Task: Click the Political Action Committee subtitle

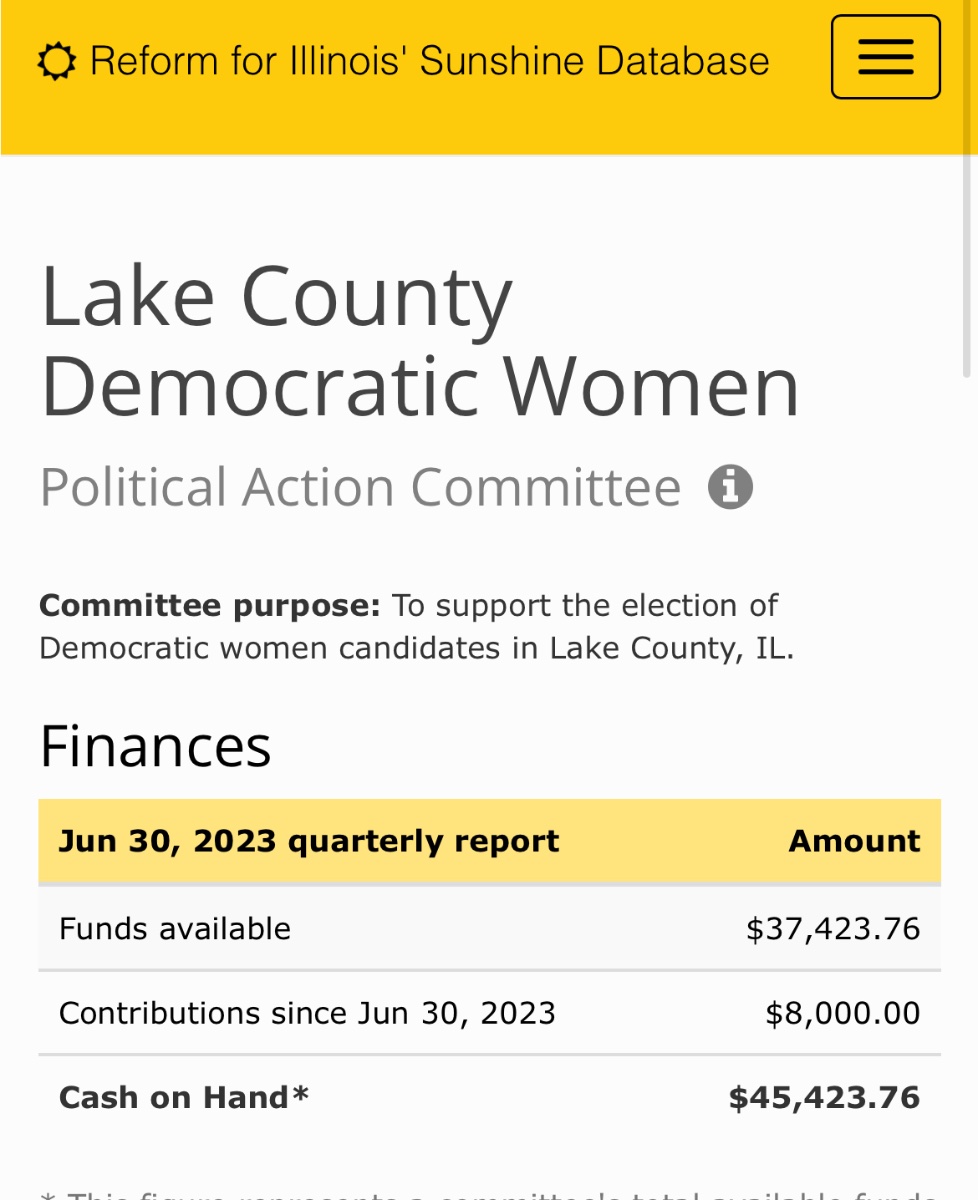Action: [360, 488]
